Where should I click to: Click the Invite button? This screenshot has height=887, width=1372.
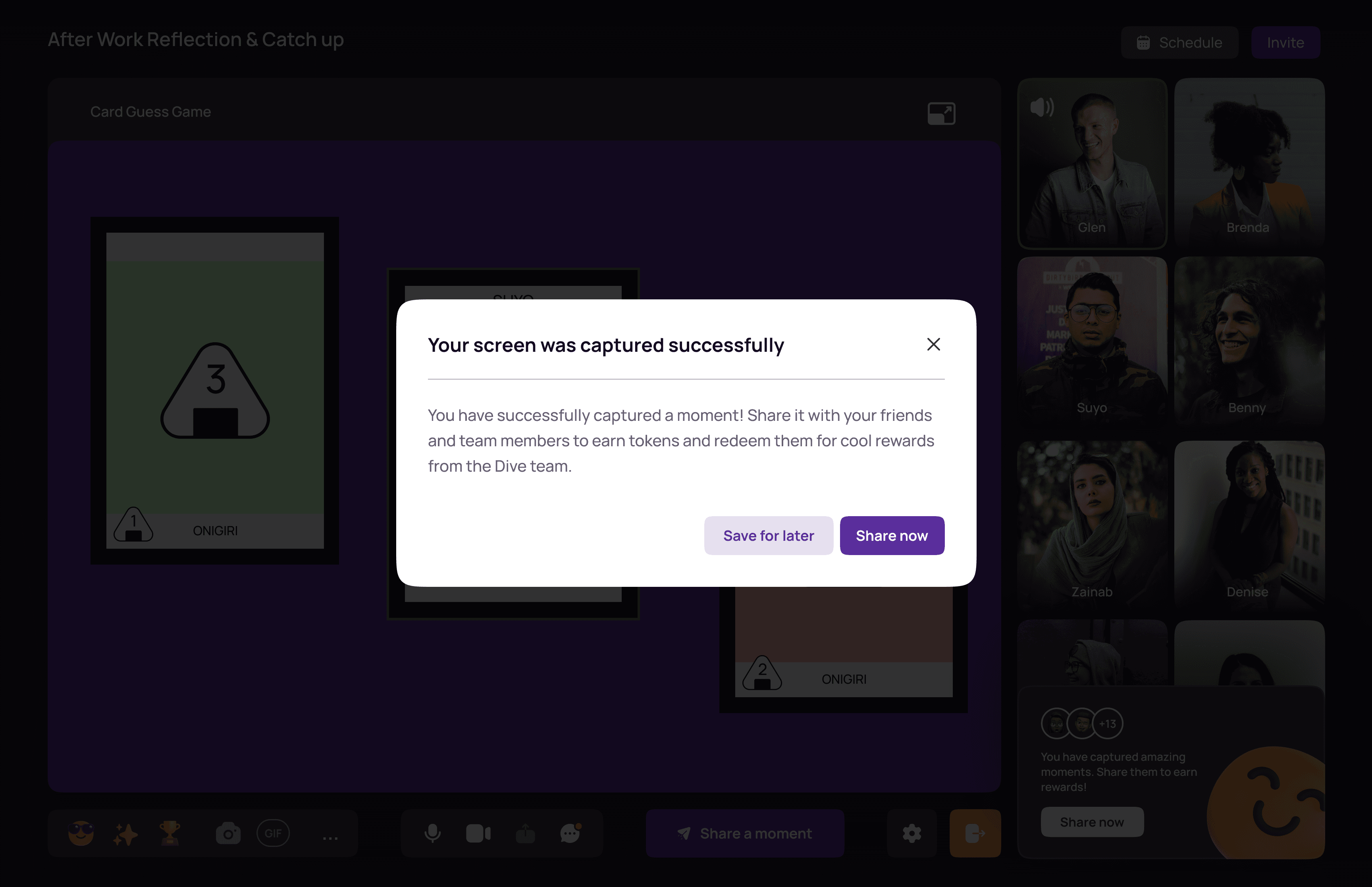click(1285, 42)
